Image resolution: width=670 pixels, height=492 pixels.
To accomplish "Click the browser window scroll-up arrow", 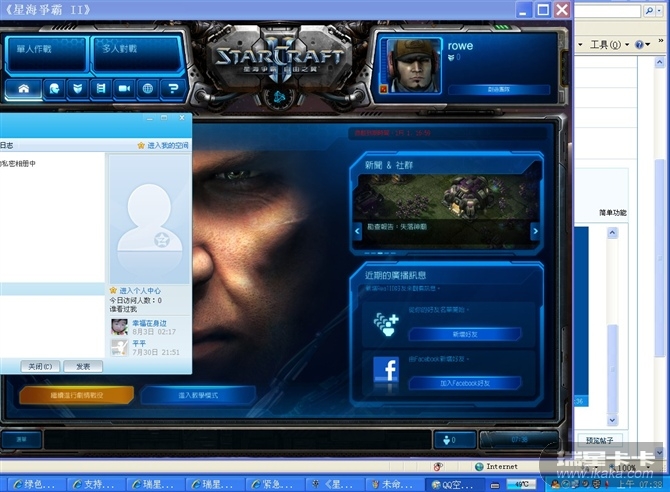I will 659,63.
